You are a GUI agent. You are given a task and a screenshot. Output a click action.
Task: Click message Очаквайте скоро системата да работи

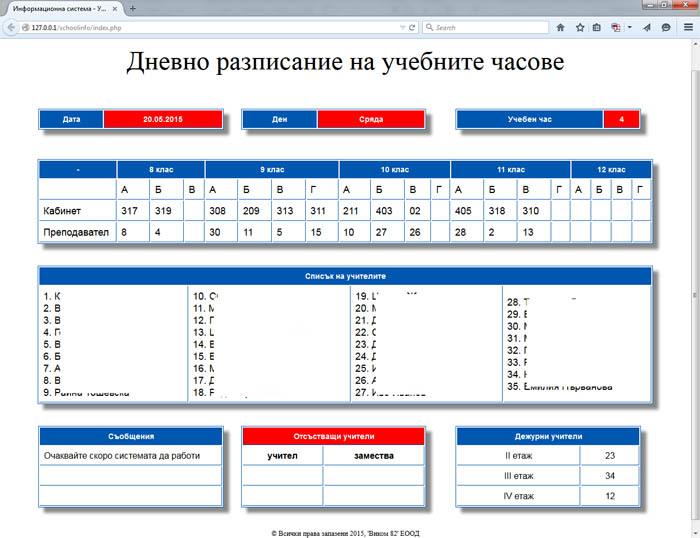click(122, 456)
